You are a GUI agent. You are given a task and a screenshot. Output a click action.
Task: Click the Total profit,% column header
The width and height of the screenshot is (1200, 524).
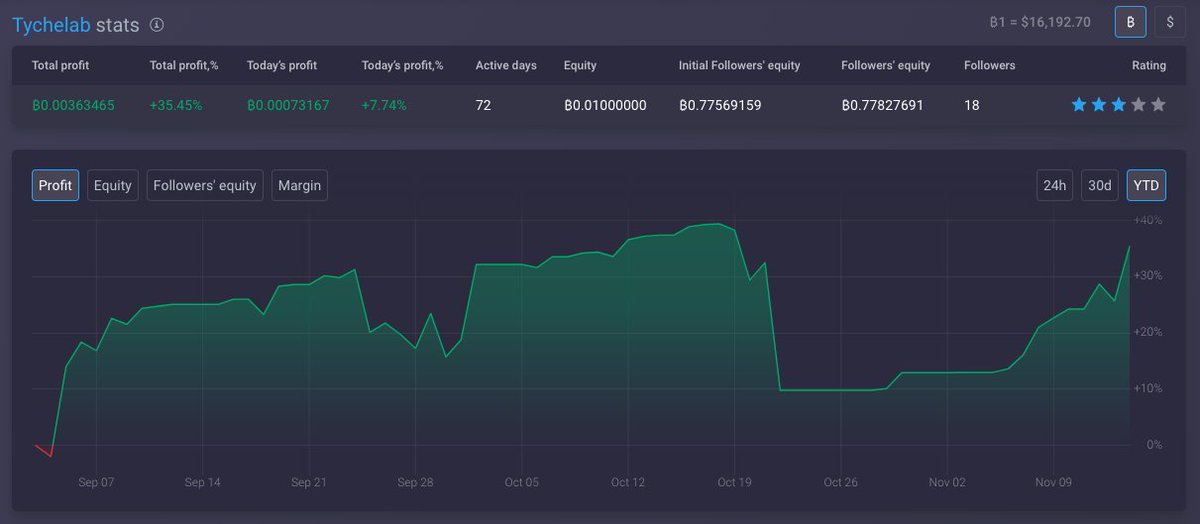click(184, 65)
